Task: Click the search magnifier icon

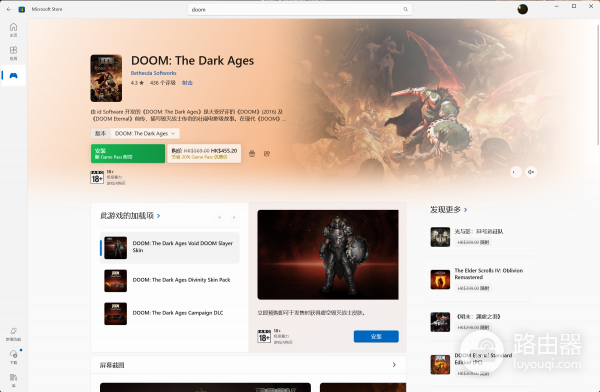Action: pyautogui.click(x=405, y=9)
